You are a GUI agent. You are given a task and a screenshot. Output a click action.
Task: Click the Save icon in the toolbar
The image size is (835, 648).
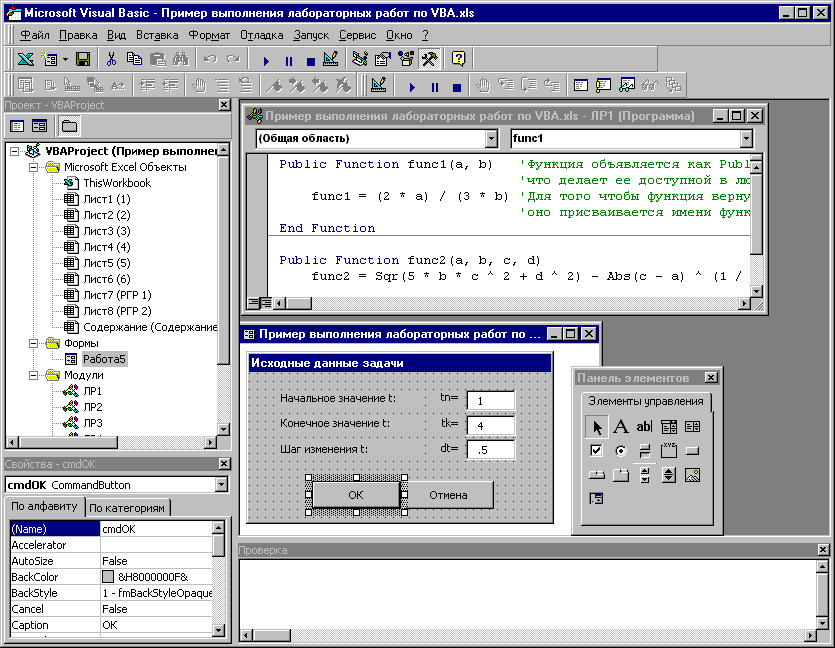83,59
